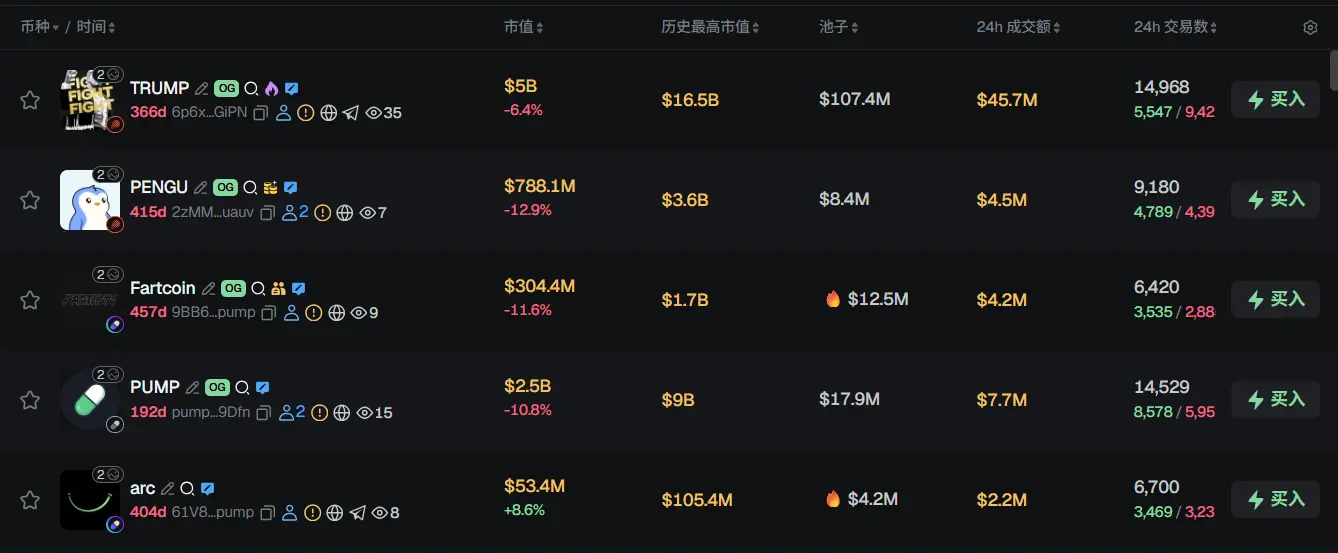The image size is (1338, 553).
Task: Open the PENGU penguin token thumbnail
Action: point(89,200)
